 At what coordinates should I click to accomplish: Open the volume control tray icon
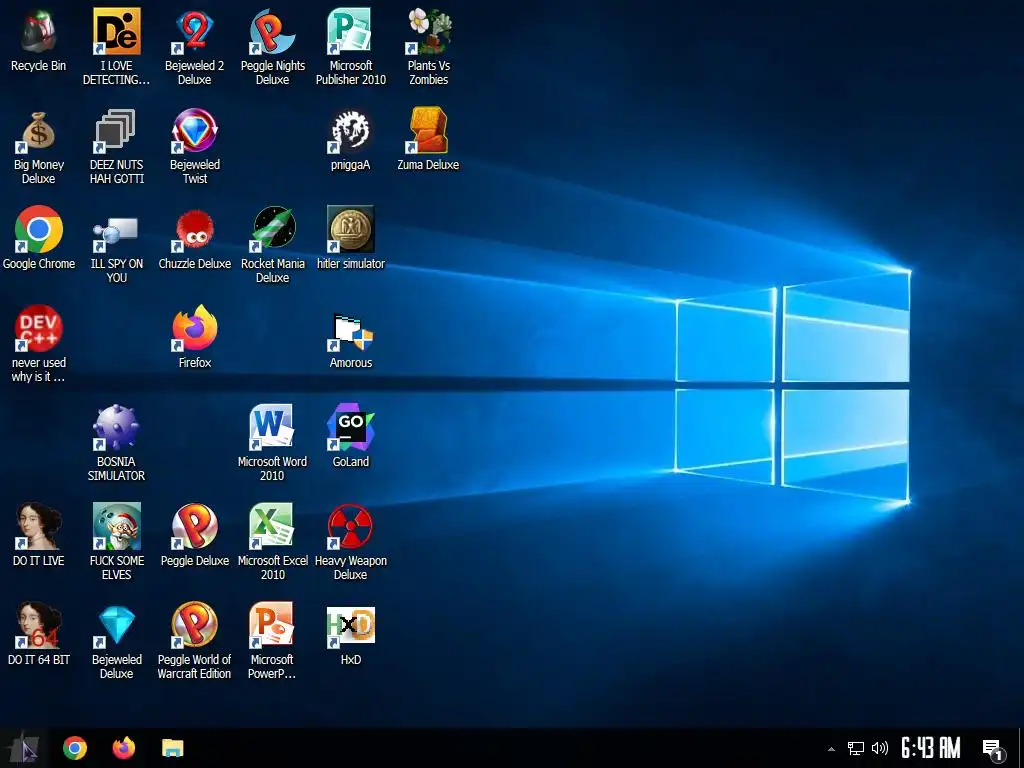pos(880,748)
